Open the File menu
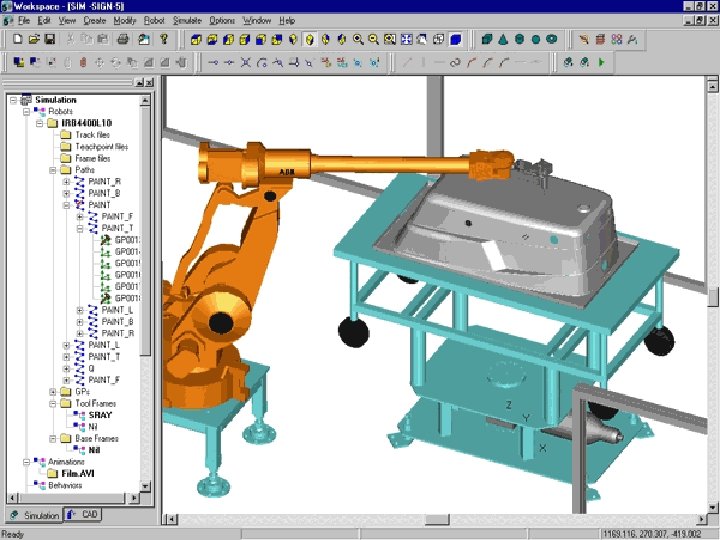 pyautogui.click(x=24, y=21)
